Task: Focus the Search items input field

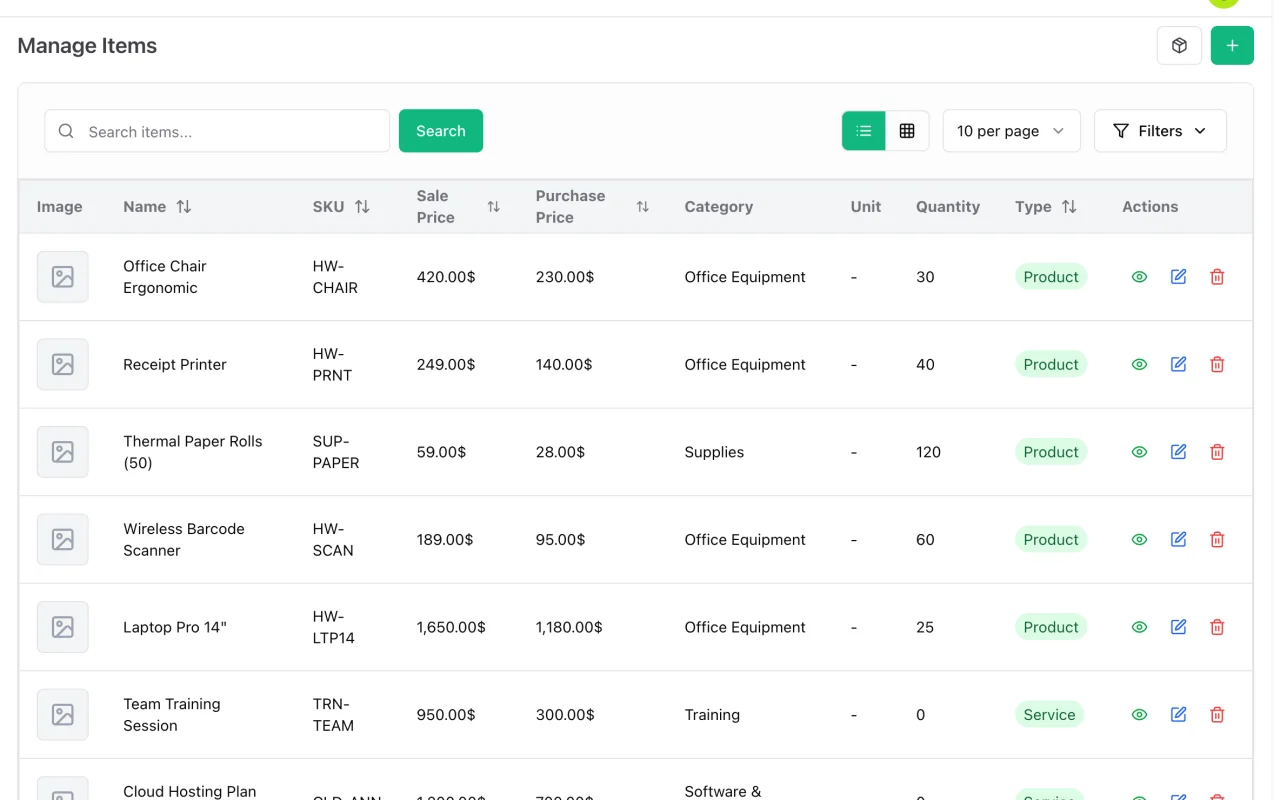Action: (217, 131)
